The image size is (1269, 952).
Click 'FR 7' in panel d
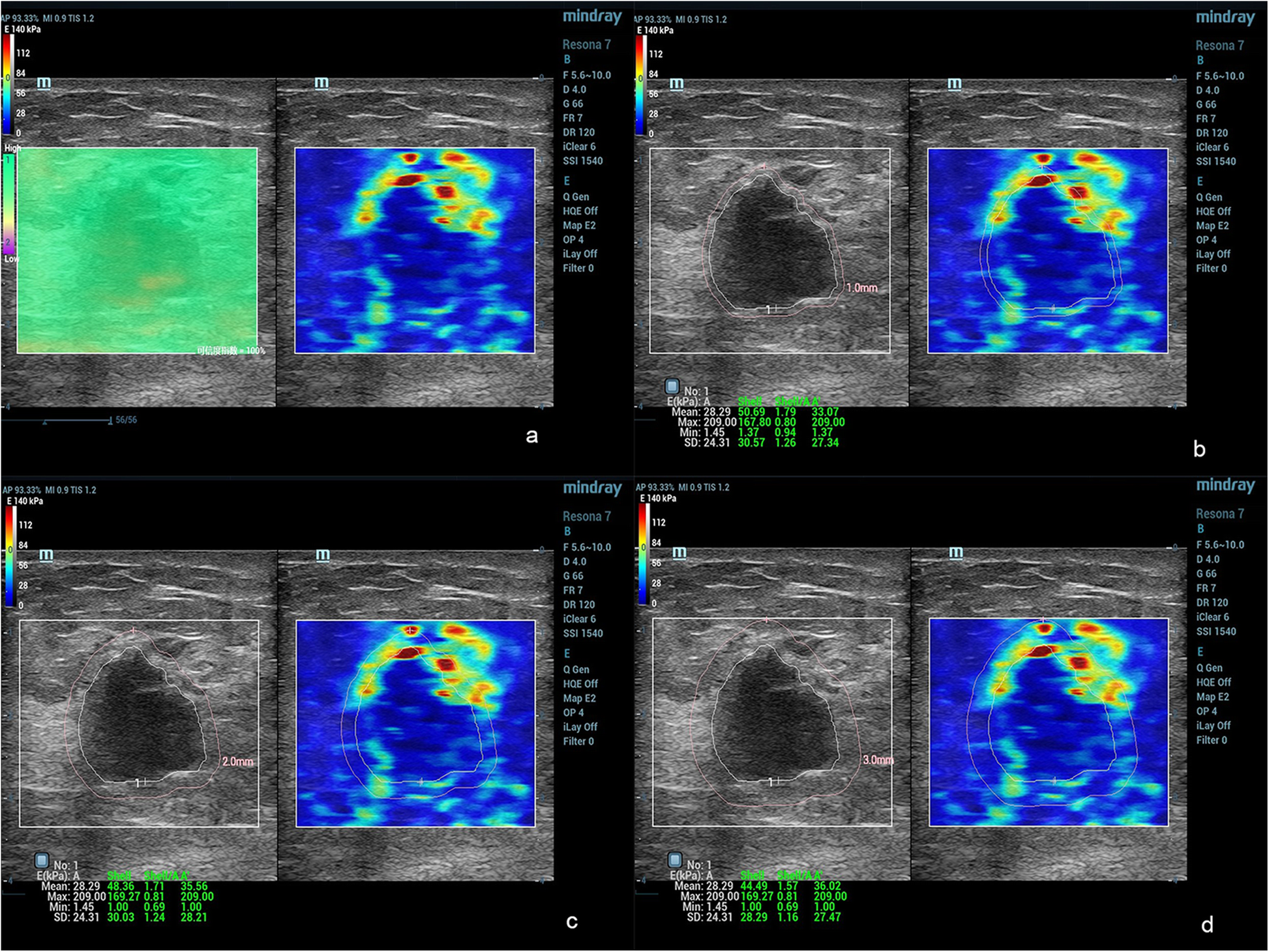click(x=1206, y=588)
